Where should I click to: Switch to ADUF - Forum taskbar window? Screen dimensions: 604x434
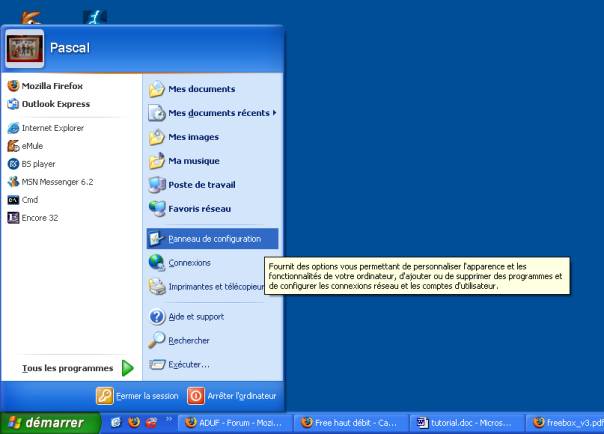tap(236, 423)
